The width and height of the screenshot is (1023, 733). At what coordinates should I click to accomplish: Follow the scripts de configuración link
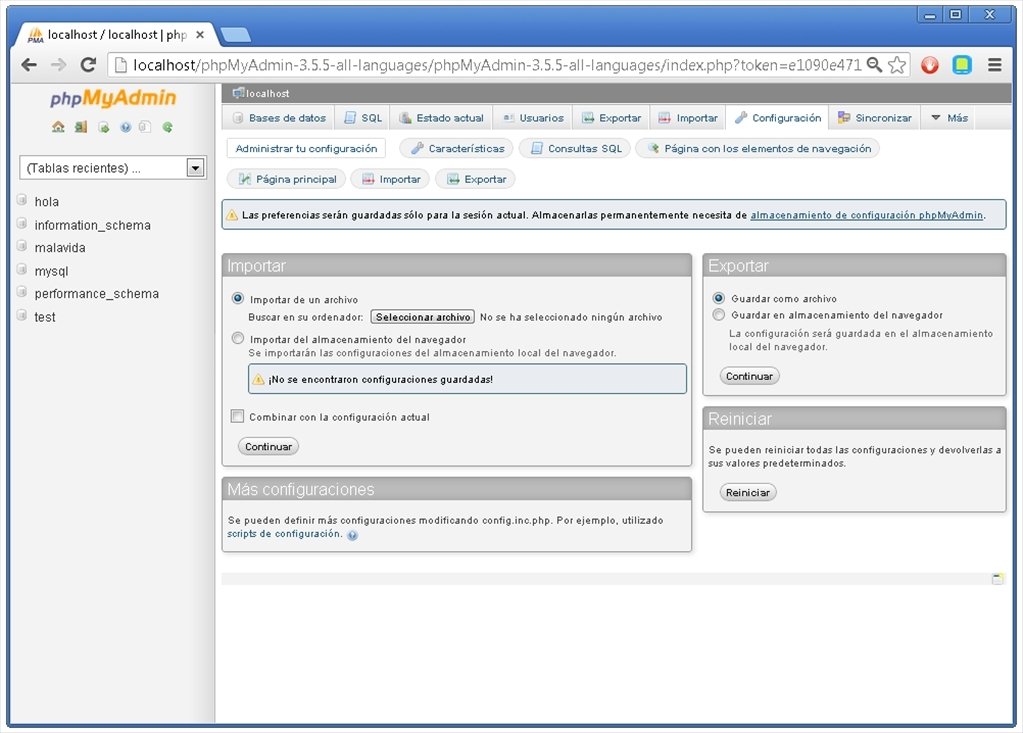284,534
